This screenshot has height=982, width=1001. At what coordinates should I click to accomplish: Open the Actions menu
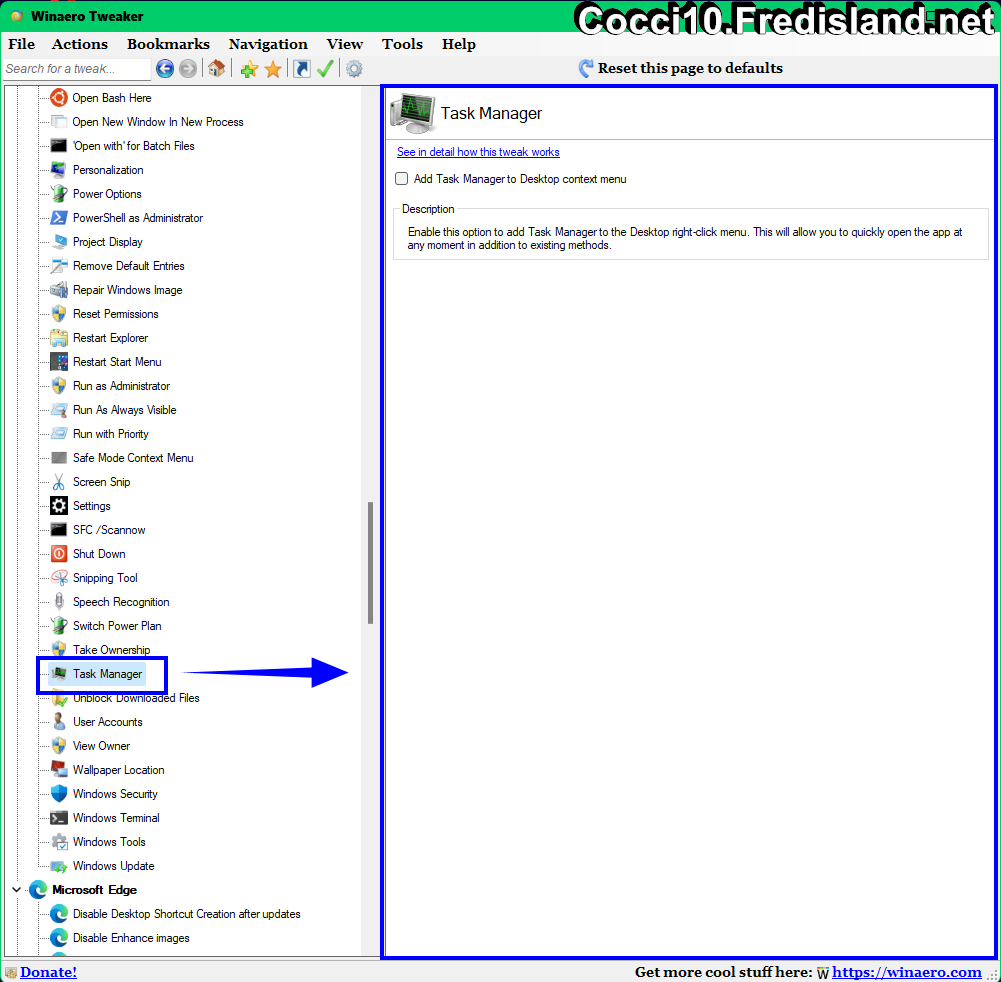click(80, 44)
